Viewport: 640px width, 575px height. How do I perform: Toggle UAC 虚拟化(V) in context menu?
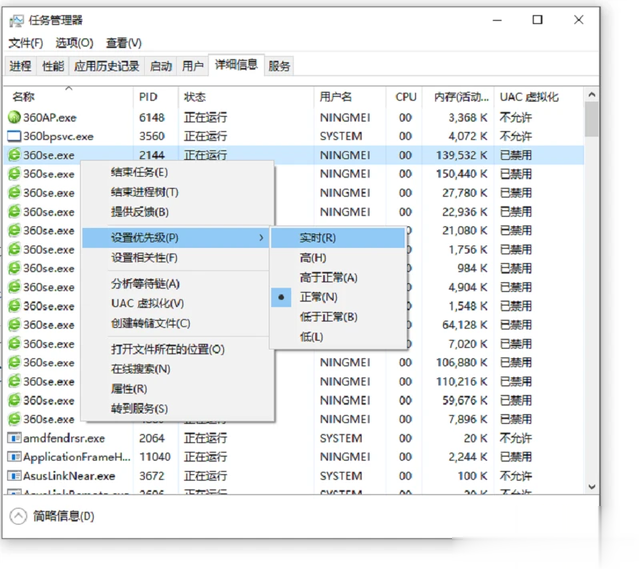pos(178,304)
